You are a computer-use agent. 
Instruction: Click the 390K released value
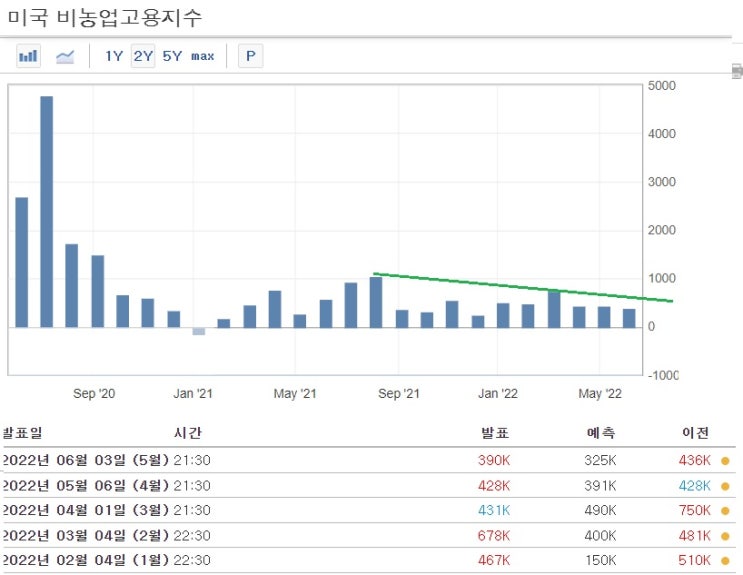point(494,460)
